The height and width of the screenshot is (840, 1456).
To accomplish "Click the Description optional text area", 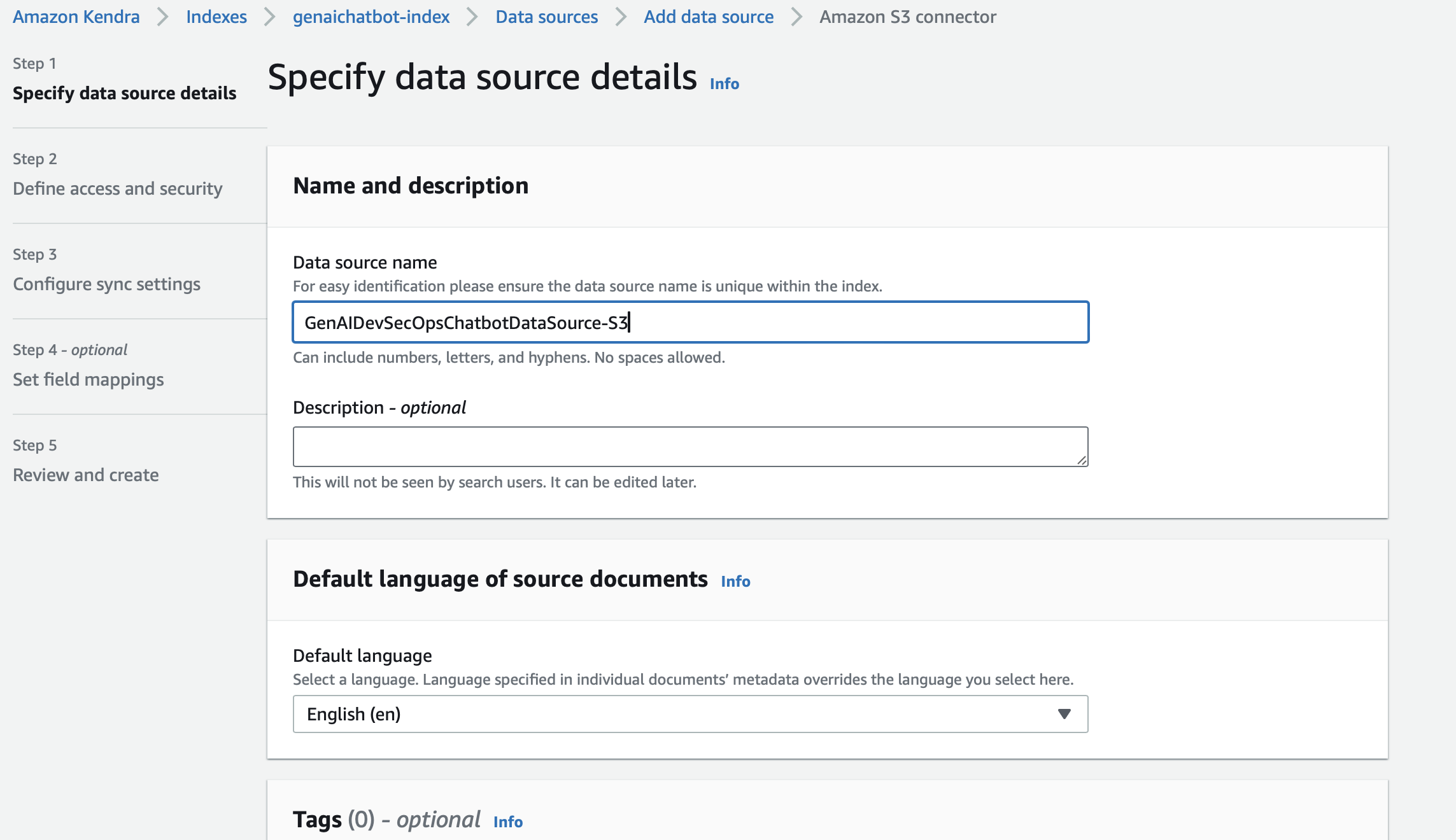I will pyautogui.click(x=690, y=446).
